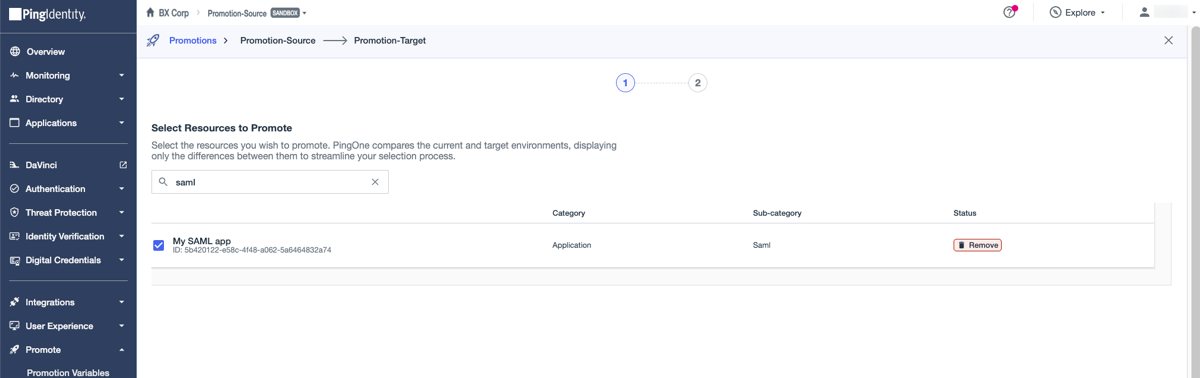Click the trash icon in Remove badge
The width and height of the screenshot is (1200, 378).
pyautogui.click(x=962, y=245)
